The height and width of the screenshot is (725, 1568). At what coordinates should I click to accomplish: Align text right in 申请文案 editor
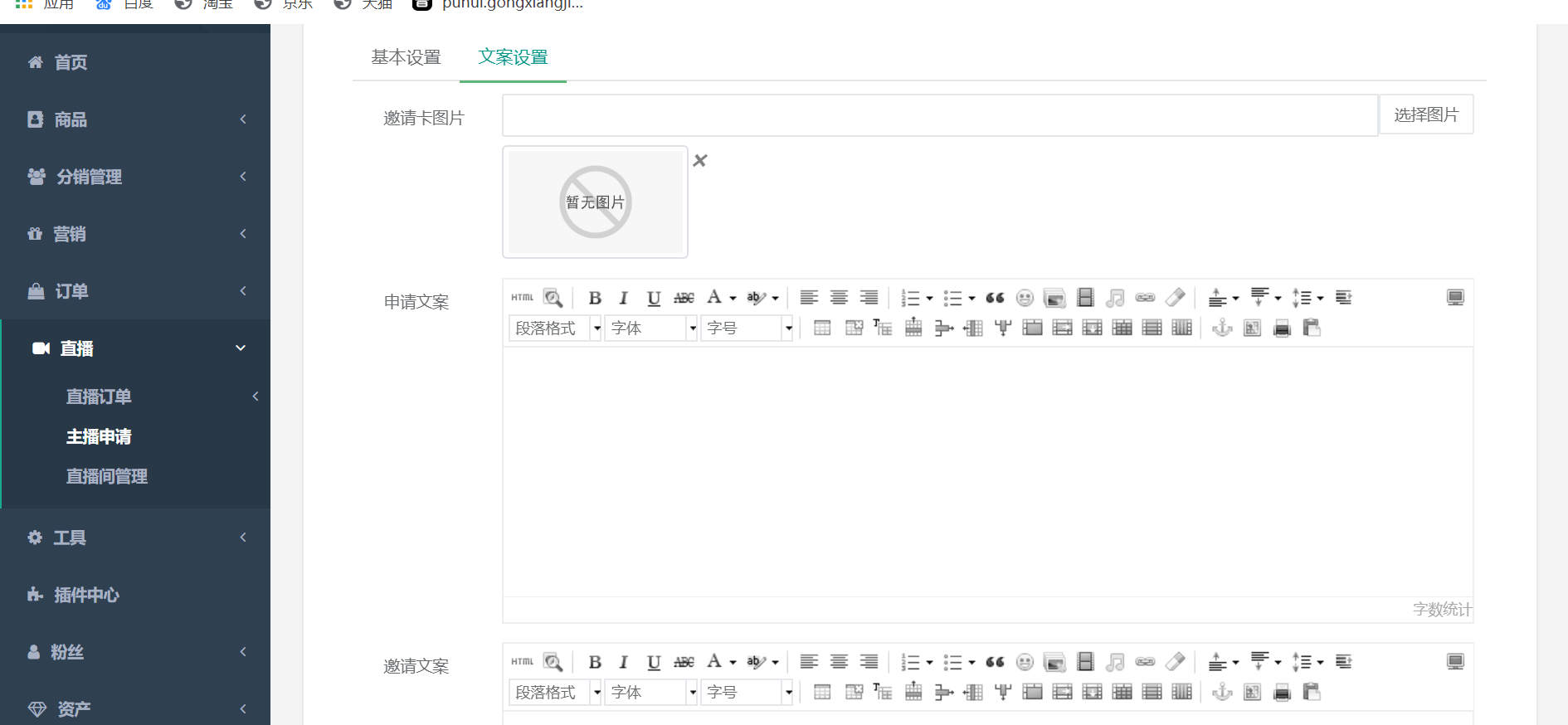869,298
